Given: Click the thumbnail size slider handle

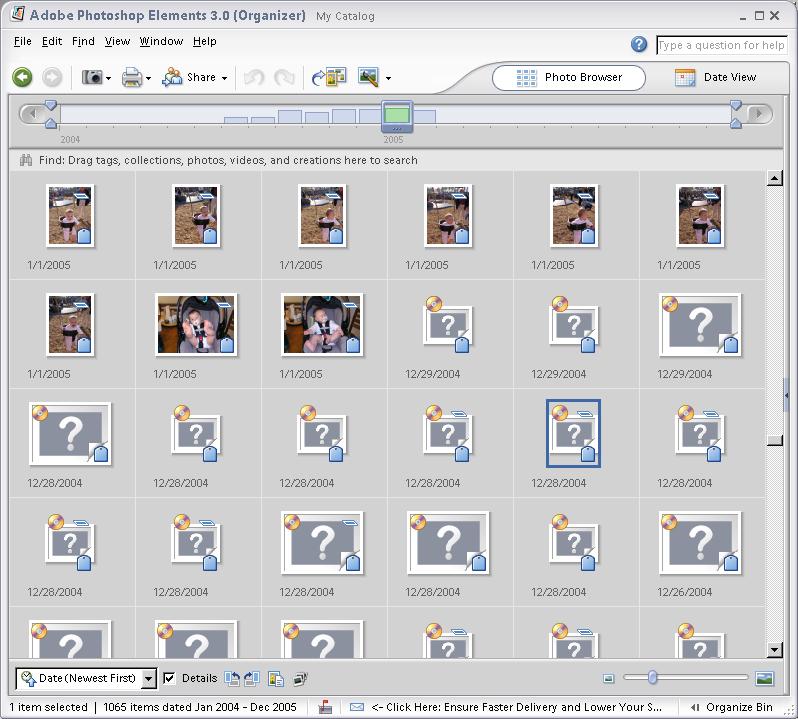Looking at the screenshot, I should pyautogui.click(x=652, y=678).
